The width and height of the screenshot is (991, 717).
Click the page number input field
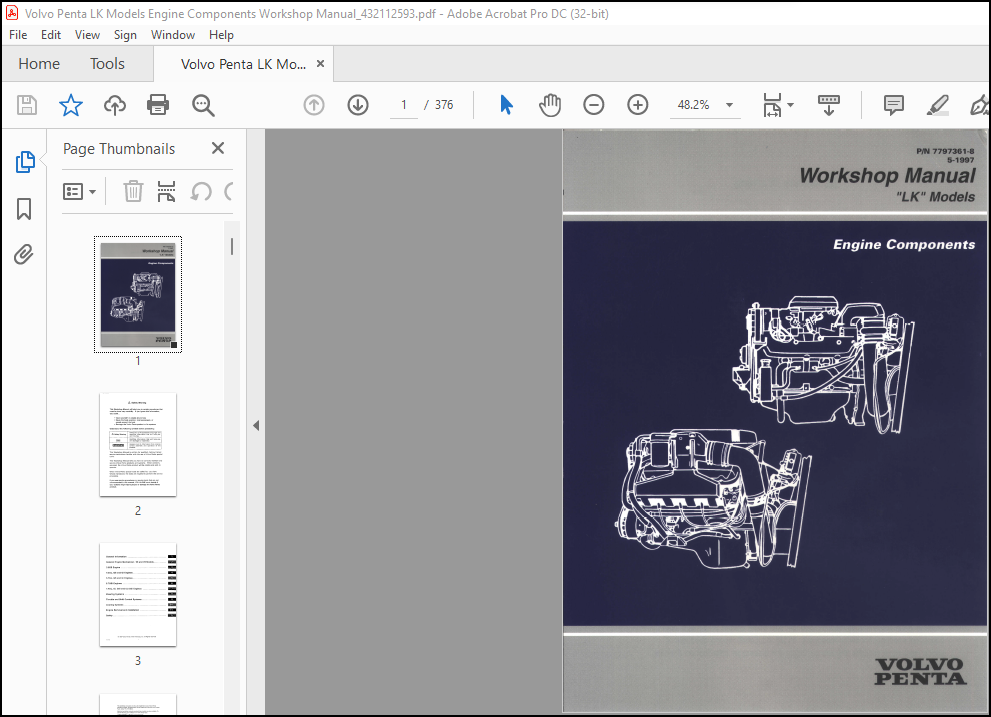403,105
